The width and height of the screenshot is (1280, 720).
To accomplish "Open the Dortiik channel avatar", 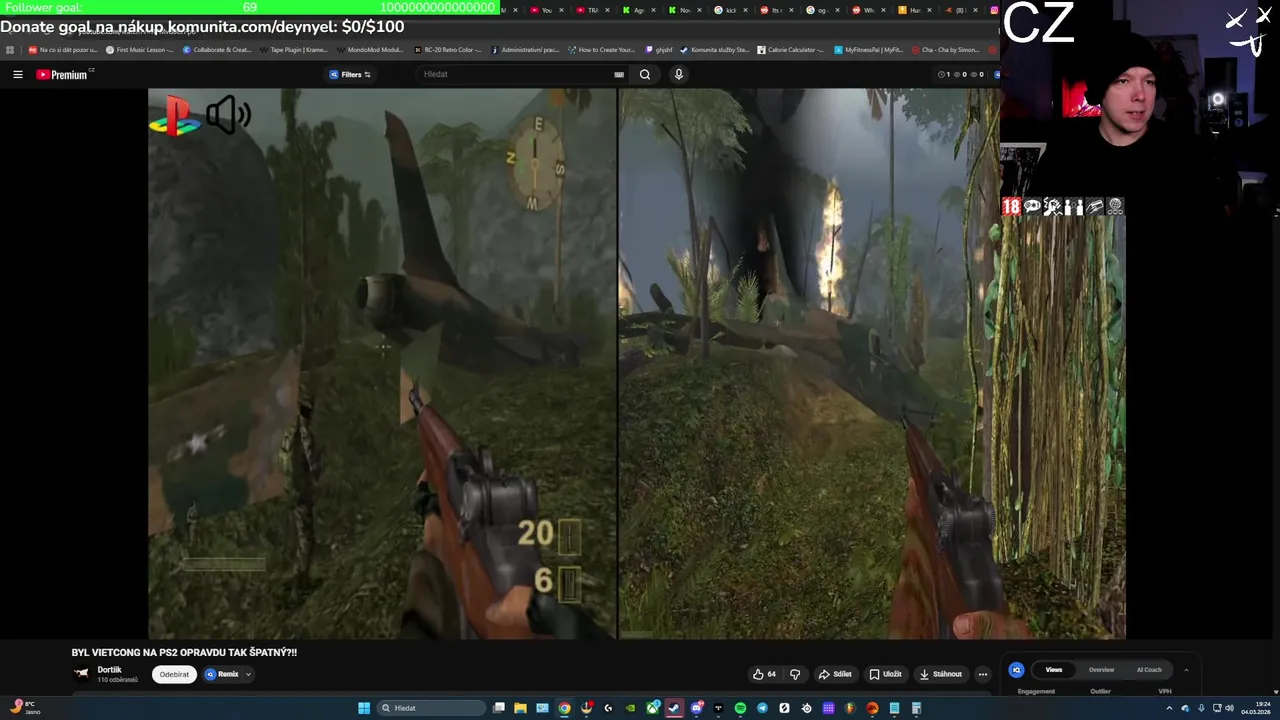I will [x=81, y=674].
